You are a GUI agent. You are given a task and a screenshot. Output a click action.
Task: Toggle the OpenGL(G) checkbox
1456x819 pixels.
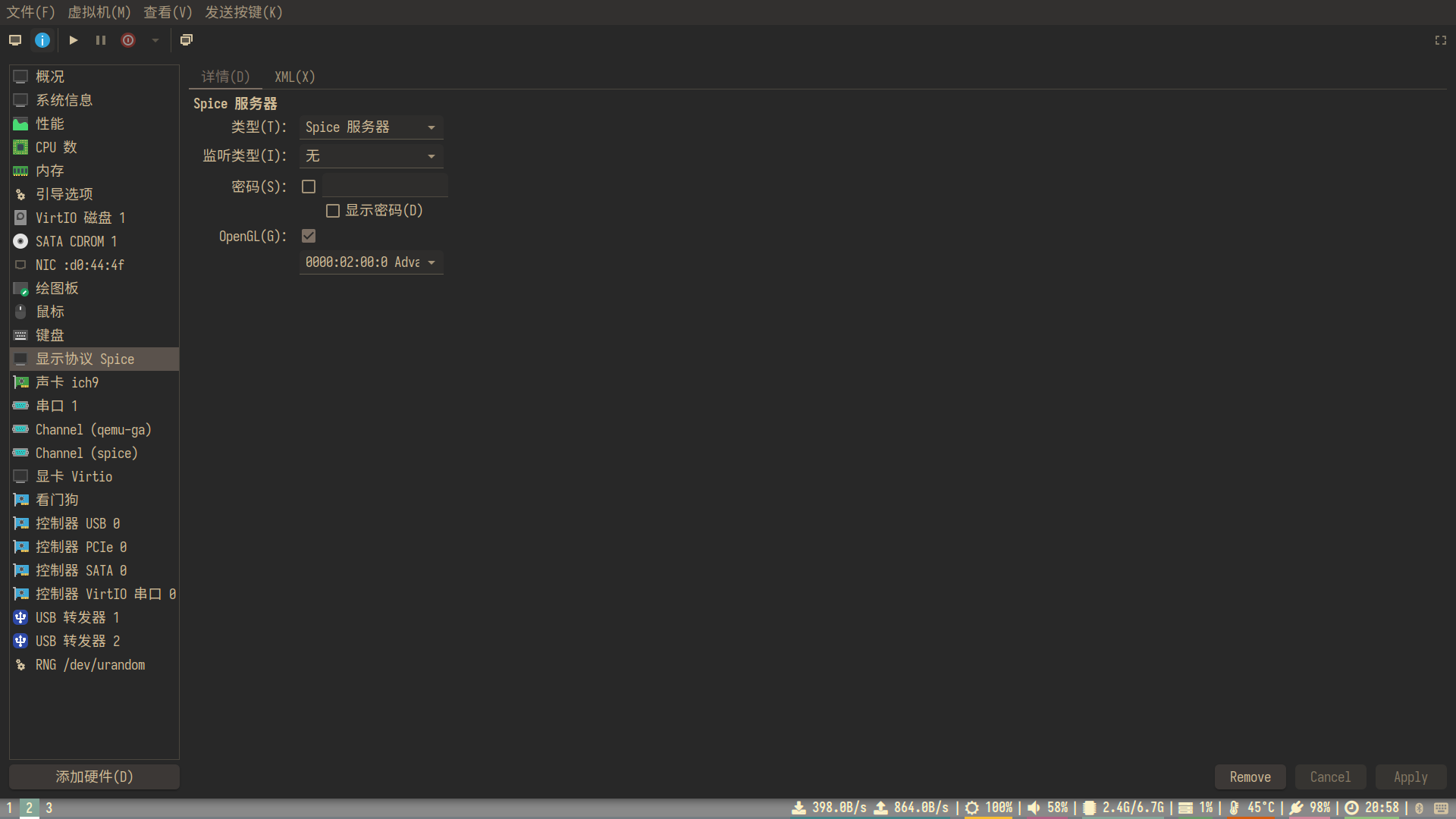(309, 237)
